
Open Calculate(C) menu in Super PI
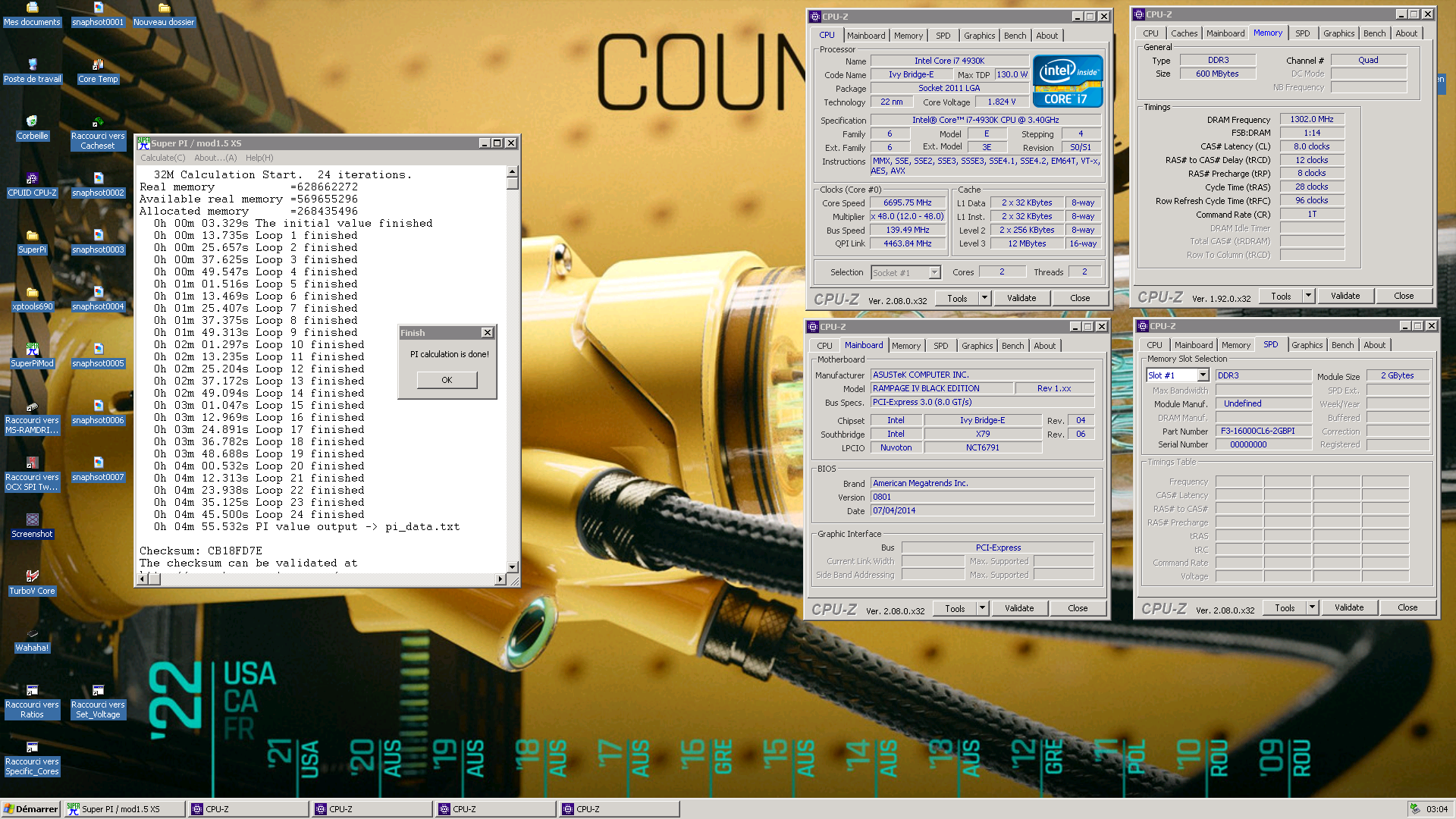[x=162, y=158]
